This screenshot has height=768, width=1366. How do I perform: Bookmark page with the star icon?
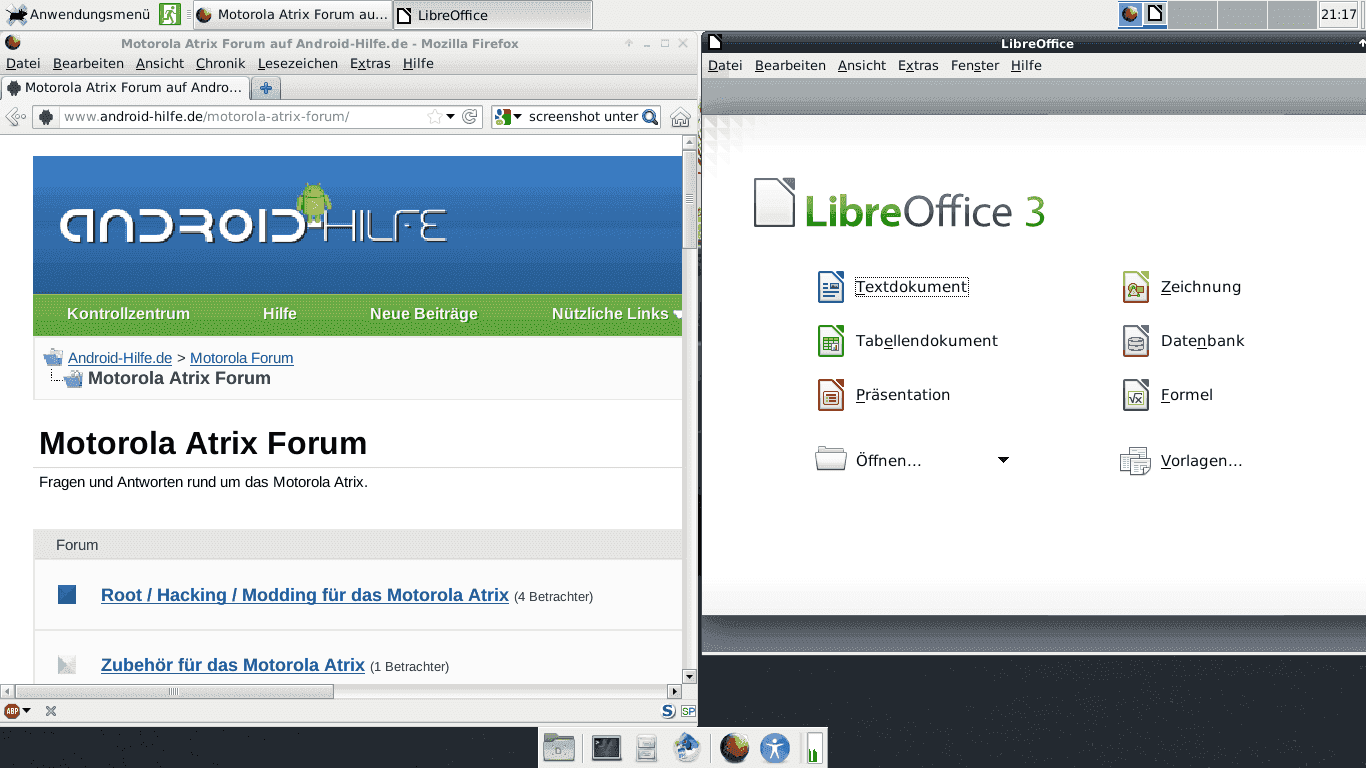(x=435, y=117)
